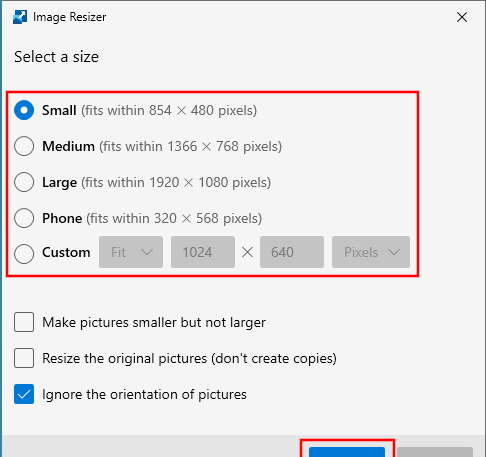Click the Image Resizer app icon
Viewport: 486px width, 457px height.
pyautogui.click(x=20, y=17)
